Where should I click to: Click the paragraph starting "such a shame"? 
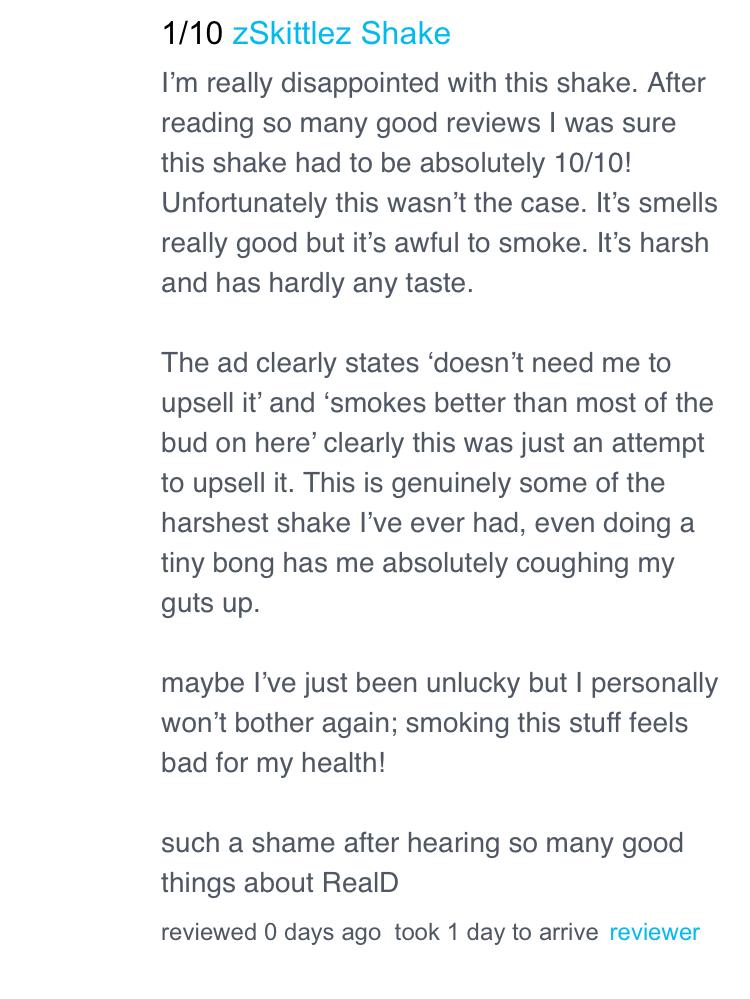422,862
